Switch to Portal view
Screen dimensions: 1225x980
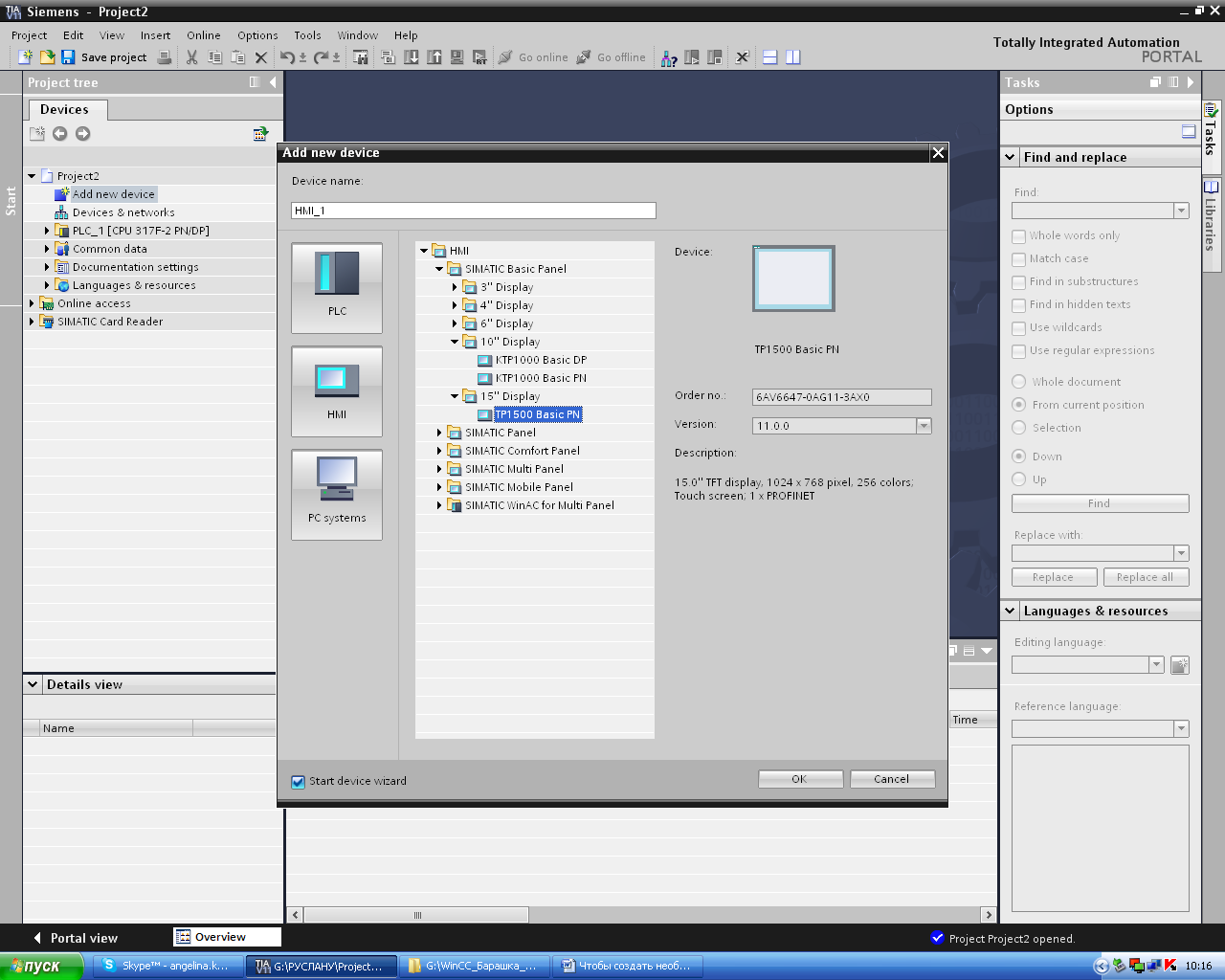(76, 938)
